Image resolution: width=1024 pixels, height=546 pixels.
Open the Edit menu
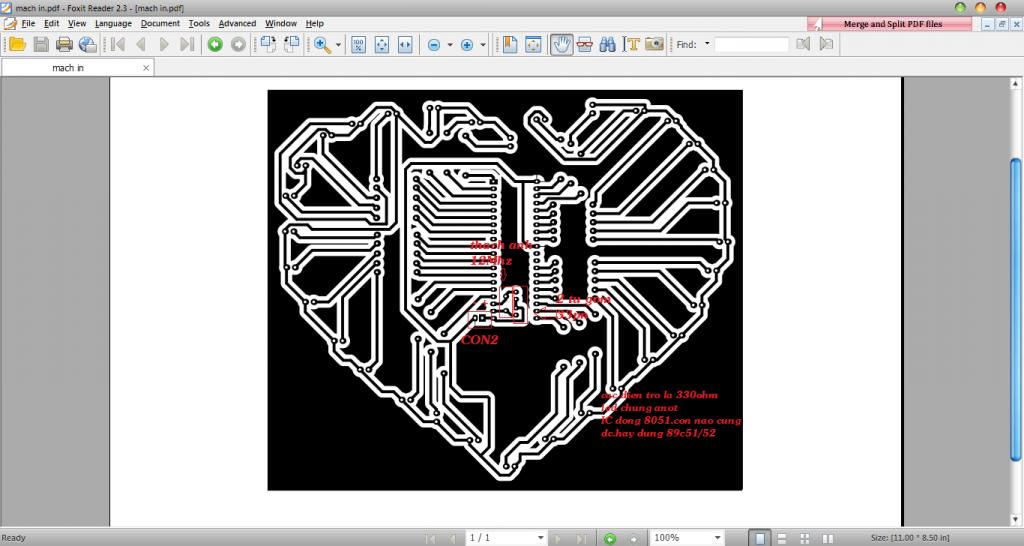point(52,23)
